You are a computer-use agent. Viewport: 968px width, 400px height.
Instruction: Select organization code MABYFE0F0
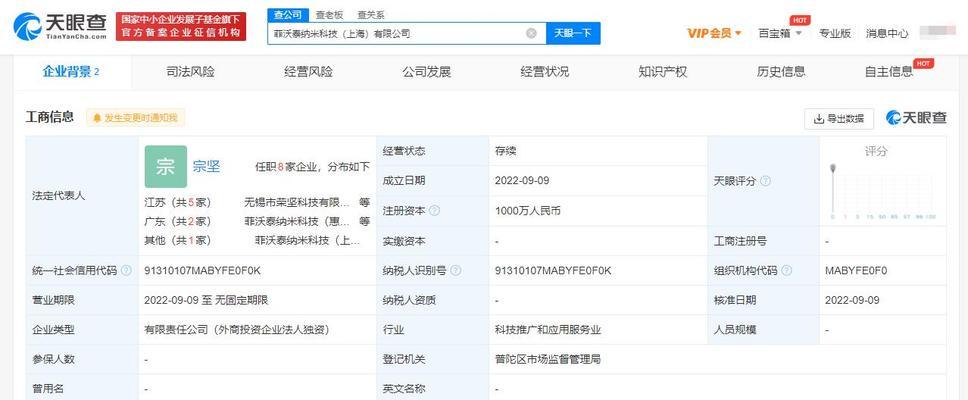point(856,270)
